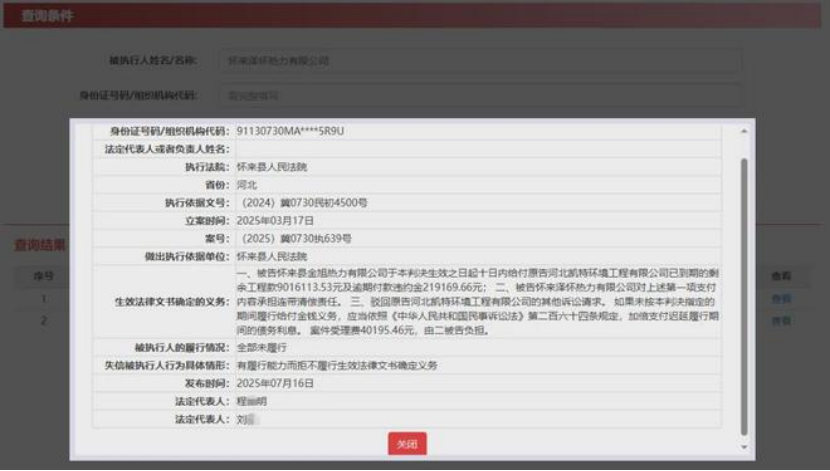Select case number (2025)冀0730执639号
The image size is (830, 471).
click(294, 239)
